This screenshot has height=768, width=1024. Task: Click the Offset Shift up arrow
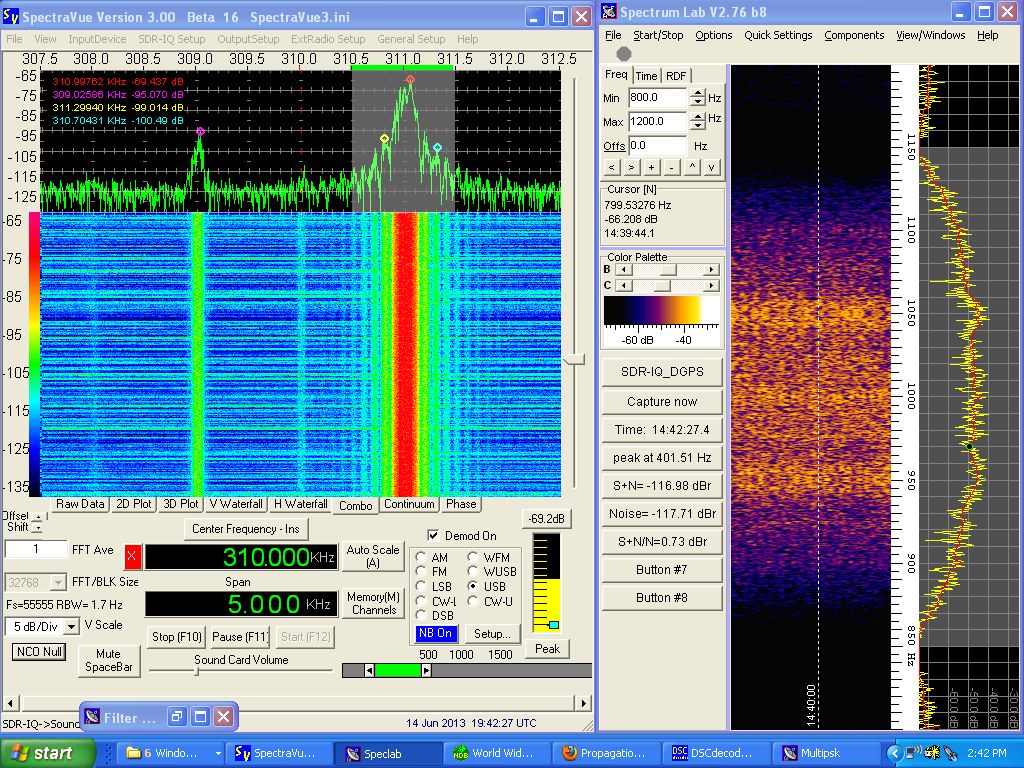point(38,517)
